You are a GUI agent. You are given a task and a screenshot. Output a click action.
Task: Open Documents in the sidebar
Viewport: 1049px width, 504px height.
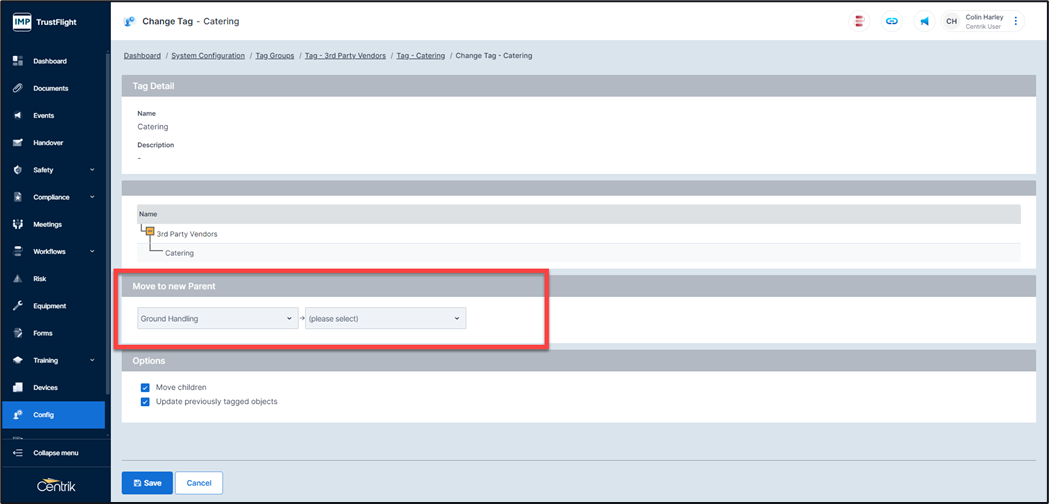click(53, 88)
